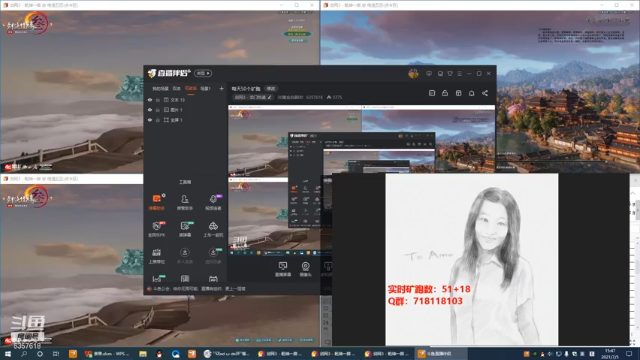The image size is (640, 360).
Task: Switch to the highlighted orange scene tab
Action: pyautogui.click(x=191, y=89)
